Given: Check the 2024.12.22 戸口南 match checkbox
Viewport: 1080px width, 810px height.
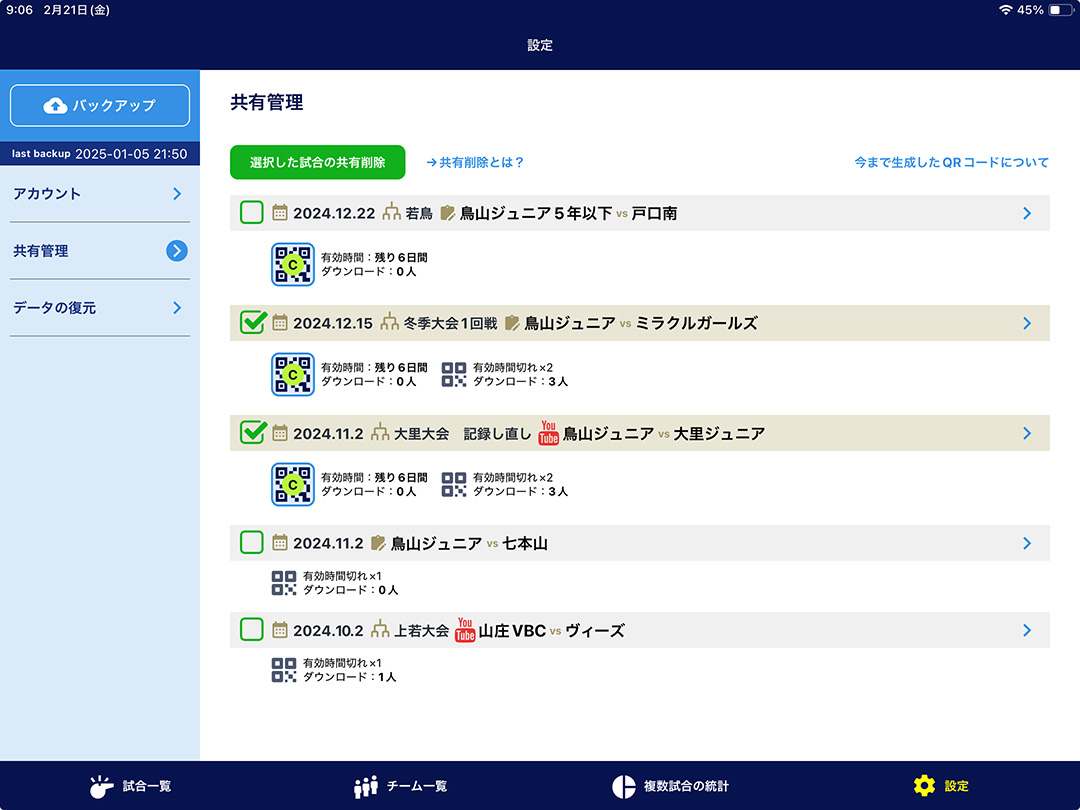Looking at the screenshot, I should pos(252,213).
